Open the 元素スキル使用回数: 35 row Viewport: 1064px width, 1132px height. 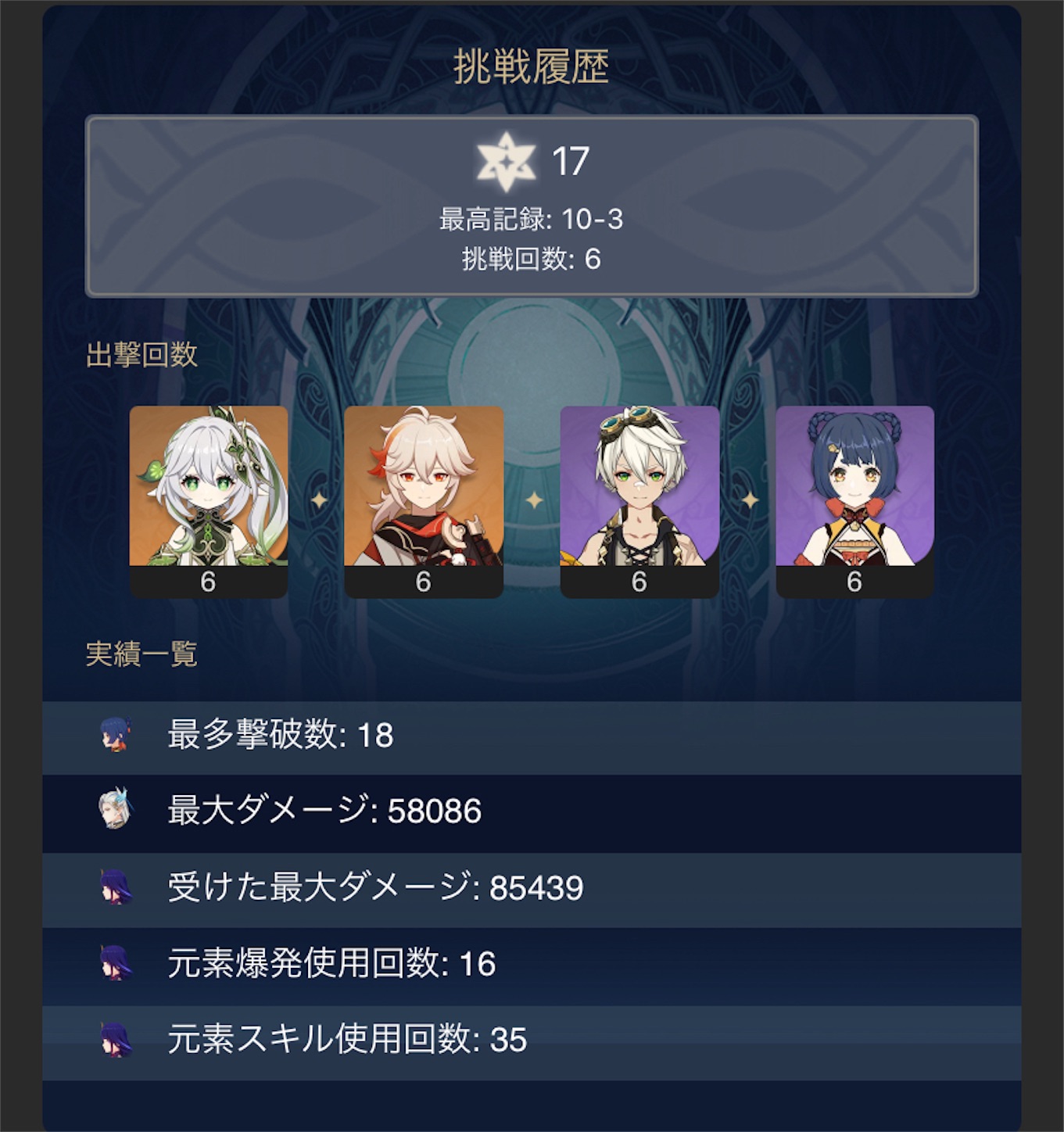coord(532,1042)
